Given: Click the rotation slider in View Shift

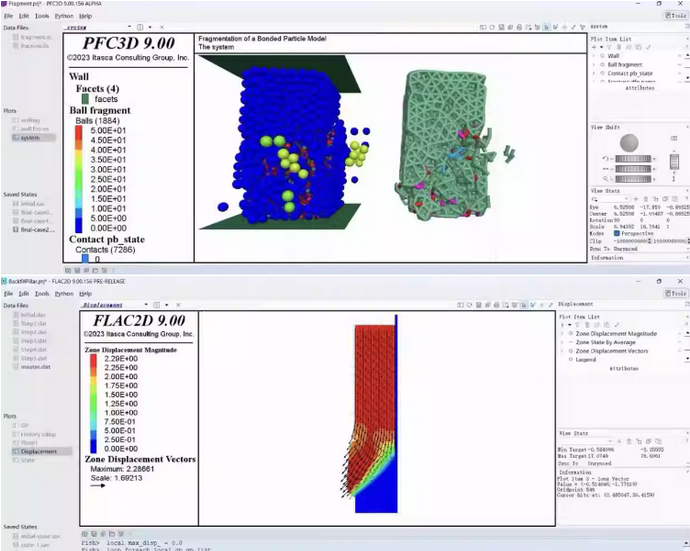Looking at the screenshot, I should click(x=633, y=159).
